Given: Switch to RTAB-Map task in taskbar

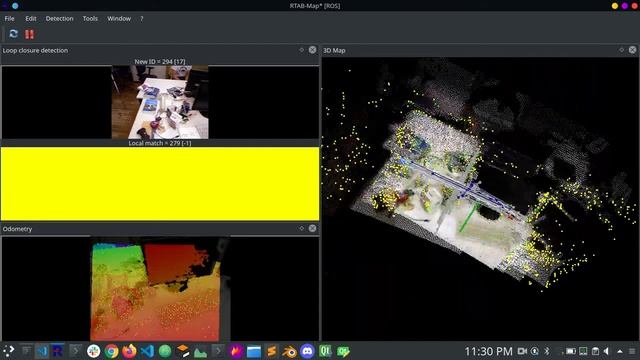Looking at the screenshot, I should [x=57, y=351].
